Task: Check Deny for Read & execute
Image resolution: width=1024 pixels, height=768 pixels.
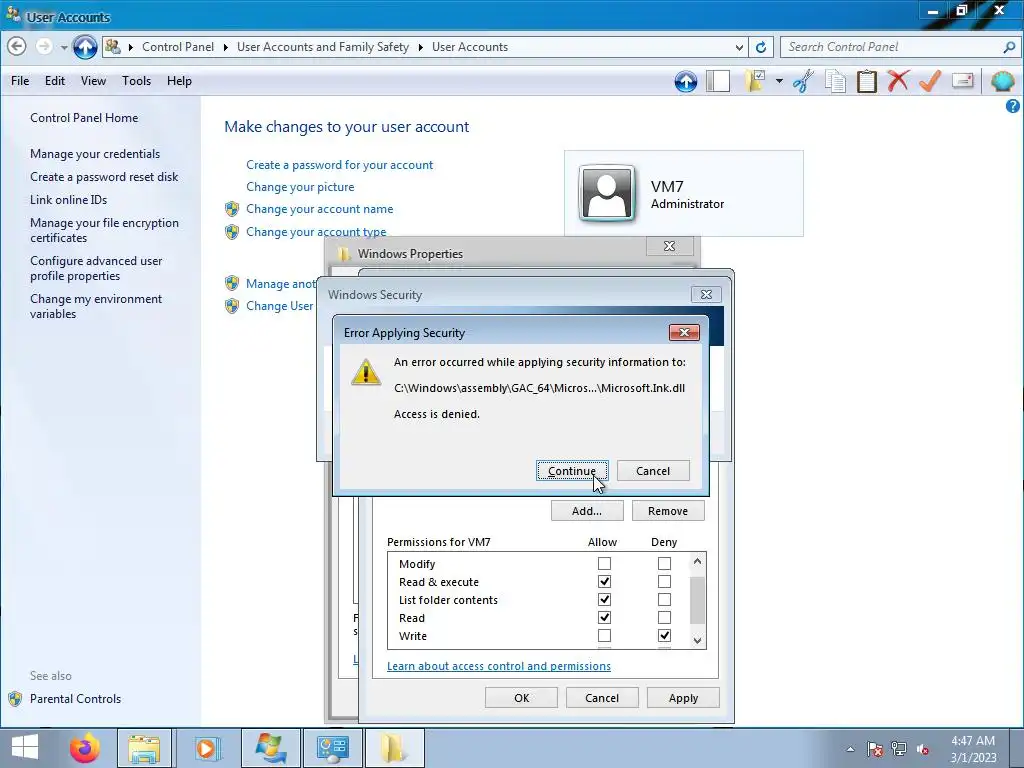Action: tap(664, 581)
